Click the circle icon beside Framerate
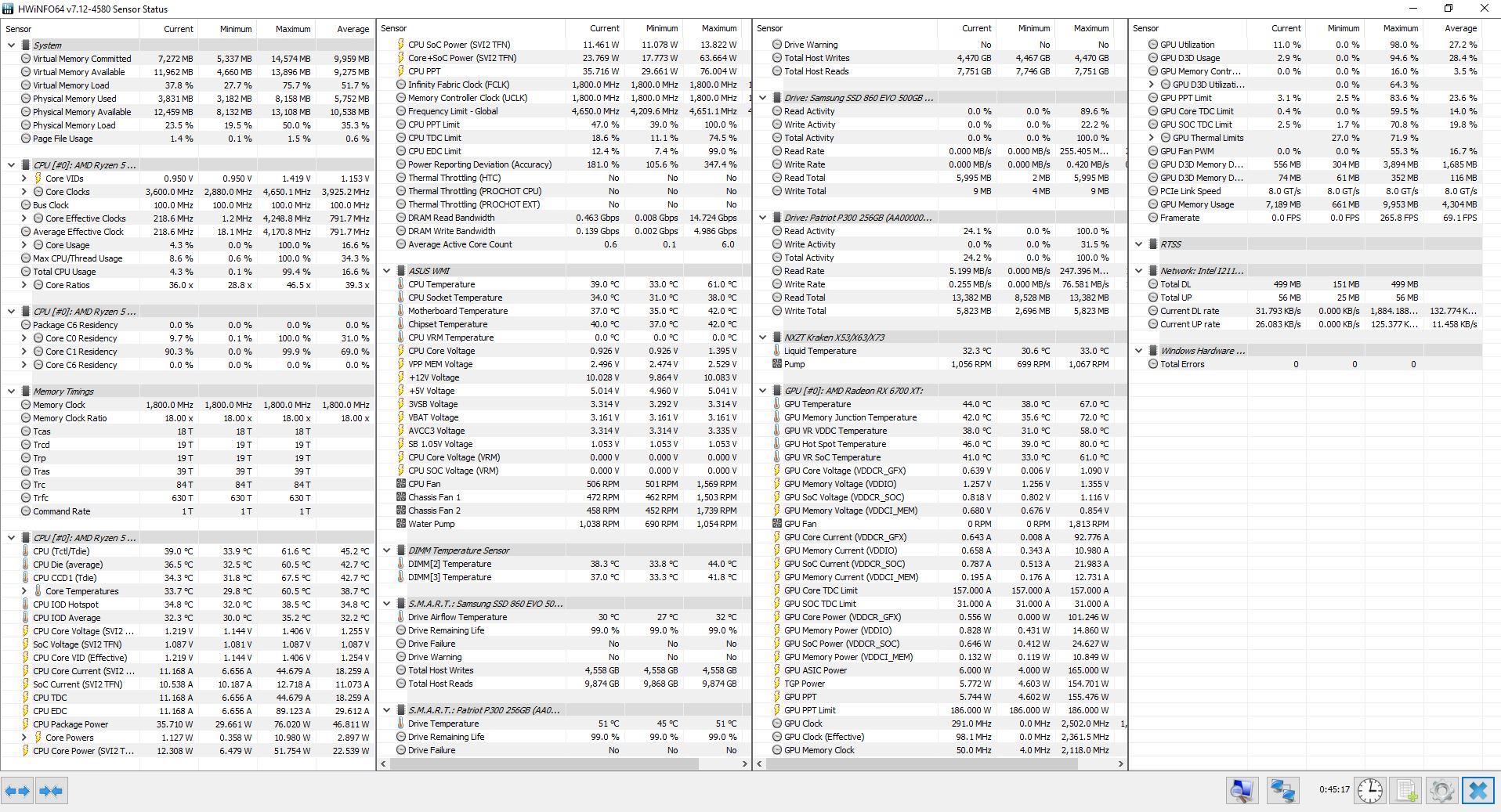This screenshot has width=1501, height=812. (x=1153, y=218)
